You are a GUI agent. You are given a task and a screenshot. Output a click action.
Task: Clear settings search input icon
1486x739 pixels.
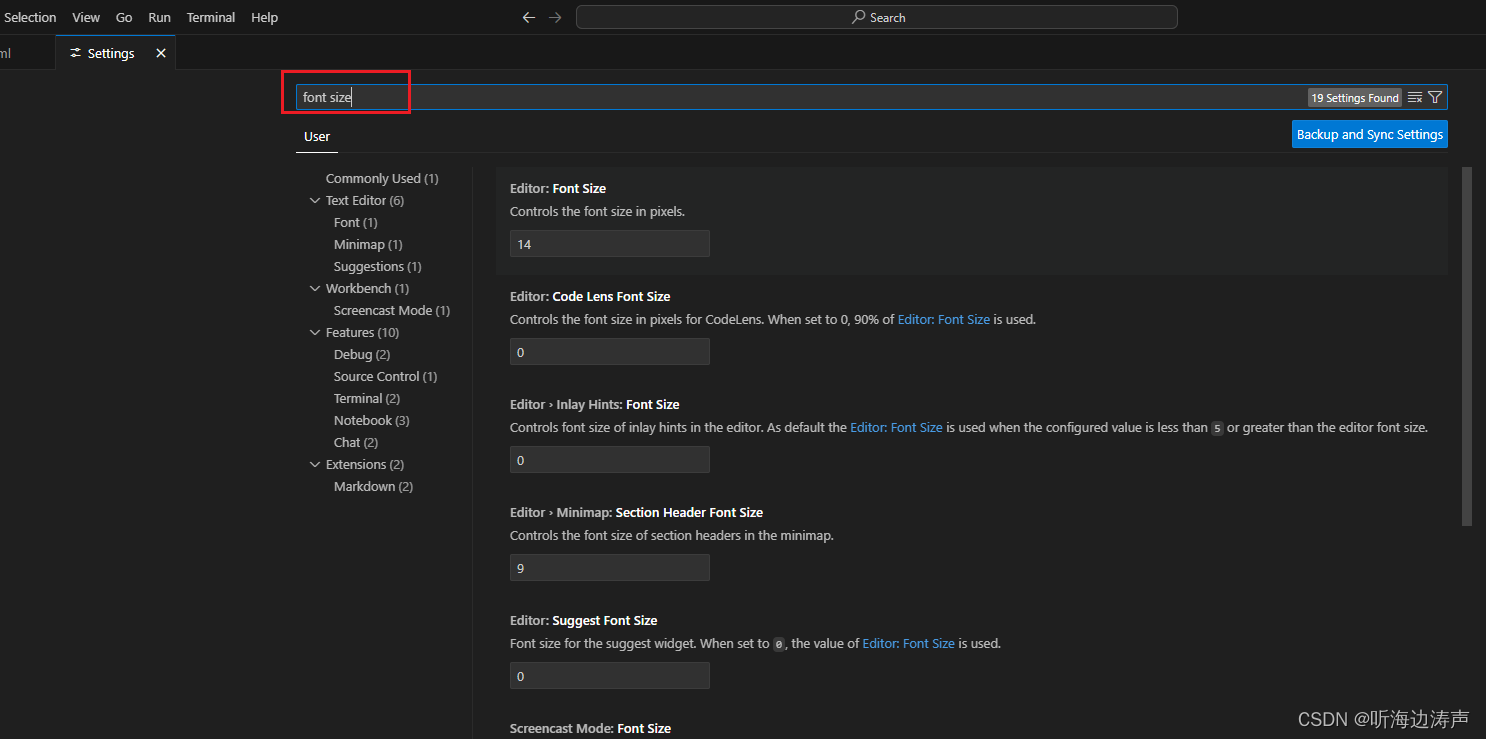[1414, 97]
